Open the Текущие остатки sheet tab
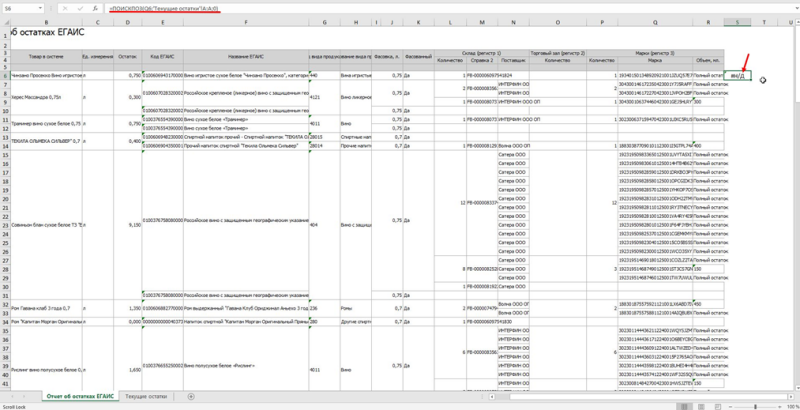This screenshot has width=800, height=410. point(140,396)
